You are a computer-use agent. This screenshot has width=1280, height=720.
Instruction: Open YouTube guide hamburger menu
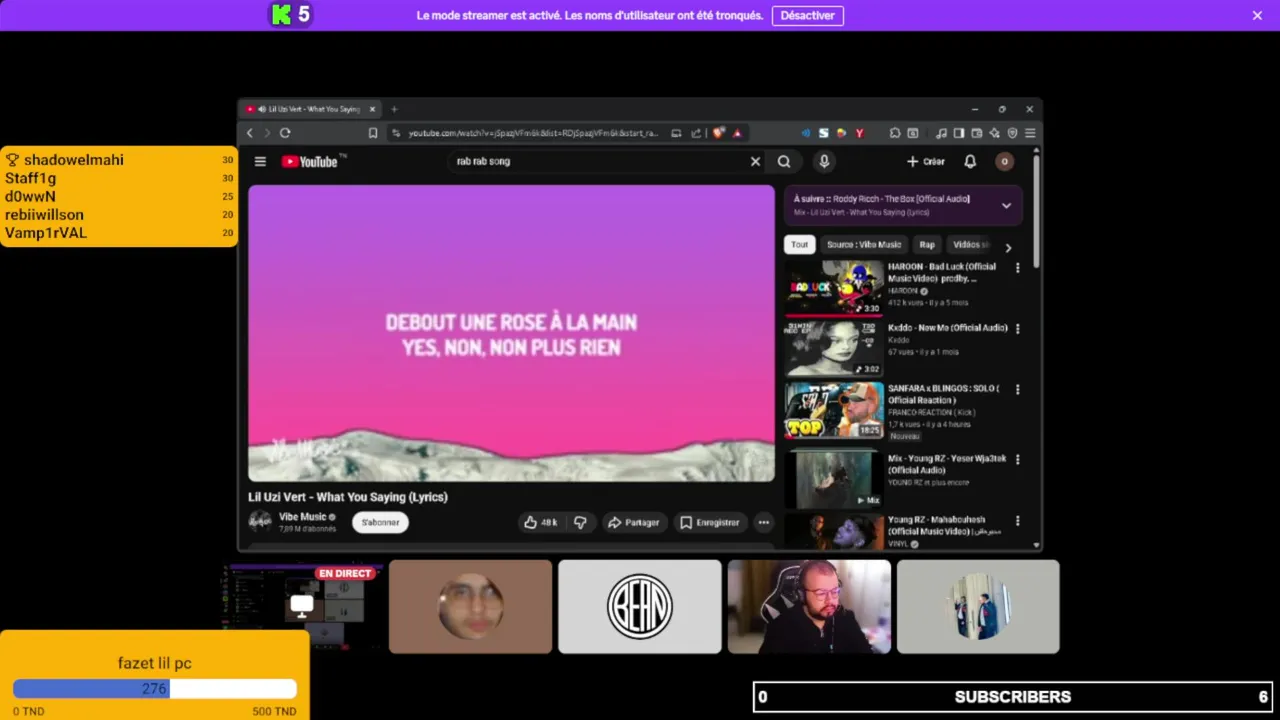(x=260, y=161)
